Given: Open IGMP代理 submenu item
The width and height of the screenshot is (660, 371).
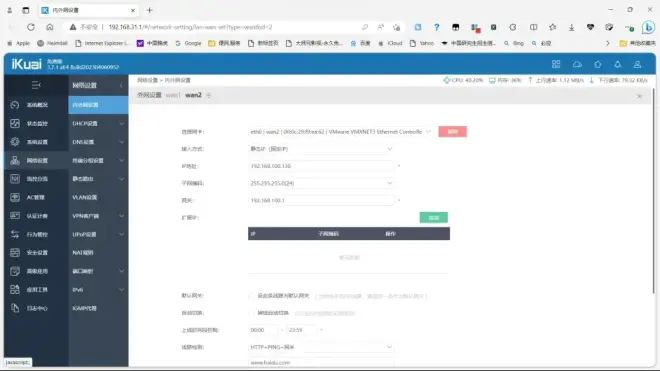Looking at the screenshot, I should 98,308.
